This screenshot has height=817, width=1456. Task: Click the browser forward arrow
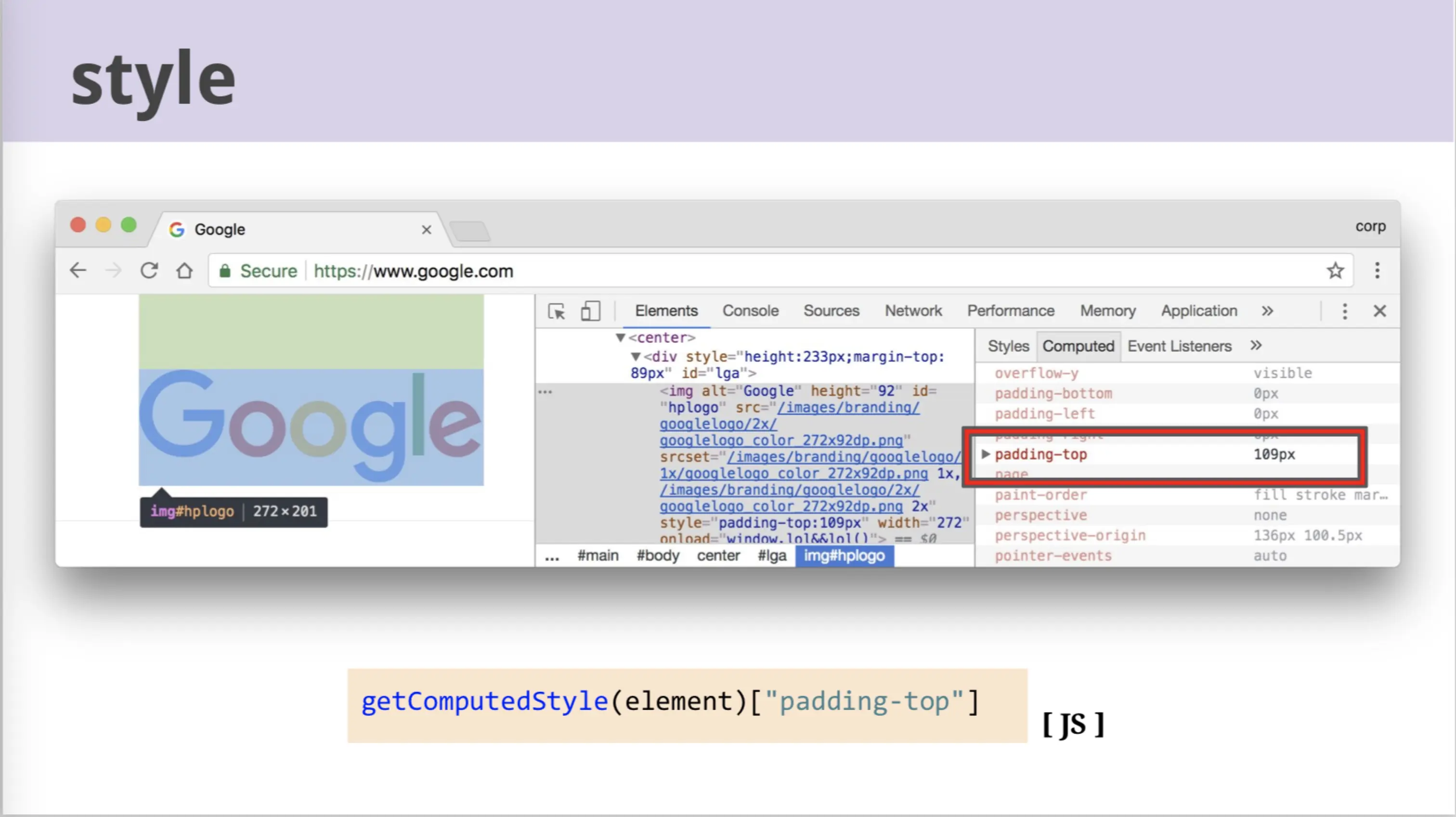[x=114, y=271]
